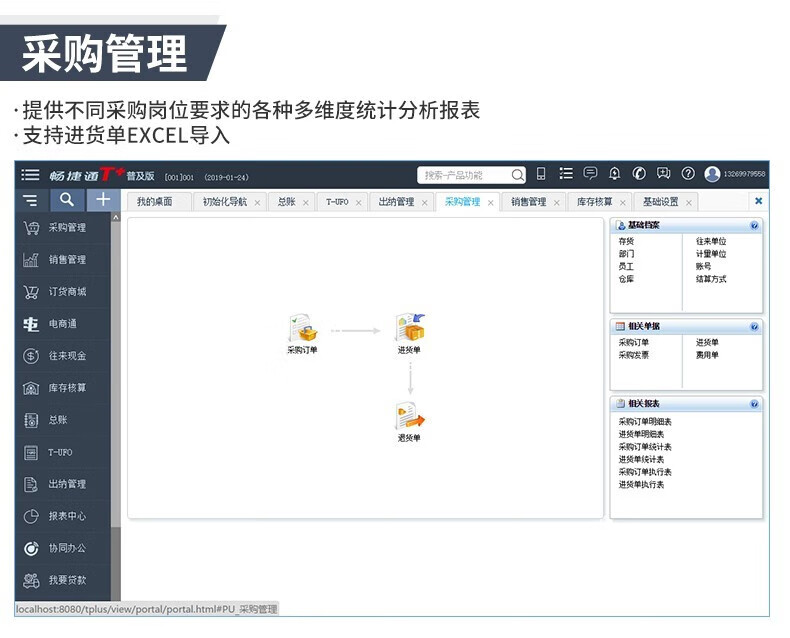Open 销售管理 in the left sidebar
Viewport: 790px width, 638px height.
pos(67,260)
